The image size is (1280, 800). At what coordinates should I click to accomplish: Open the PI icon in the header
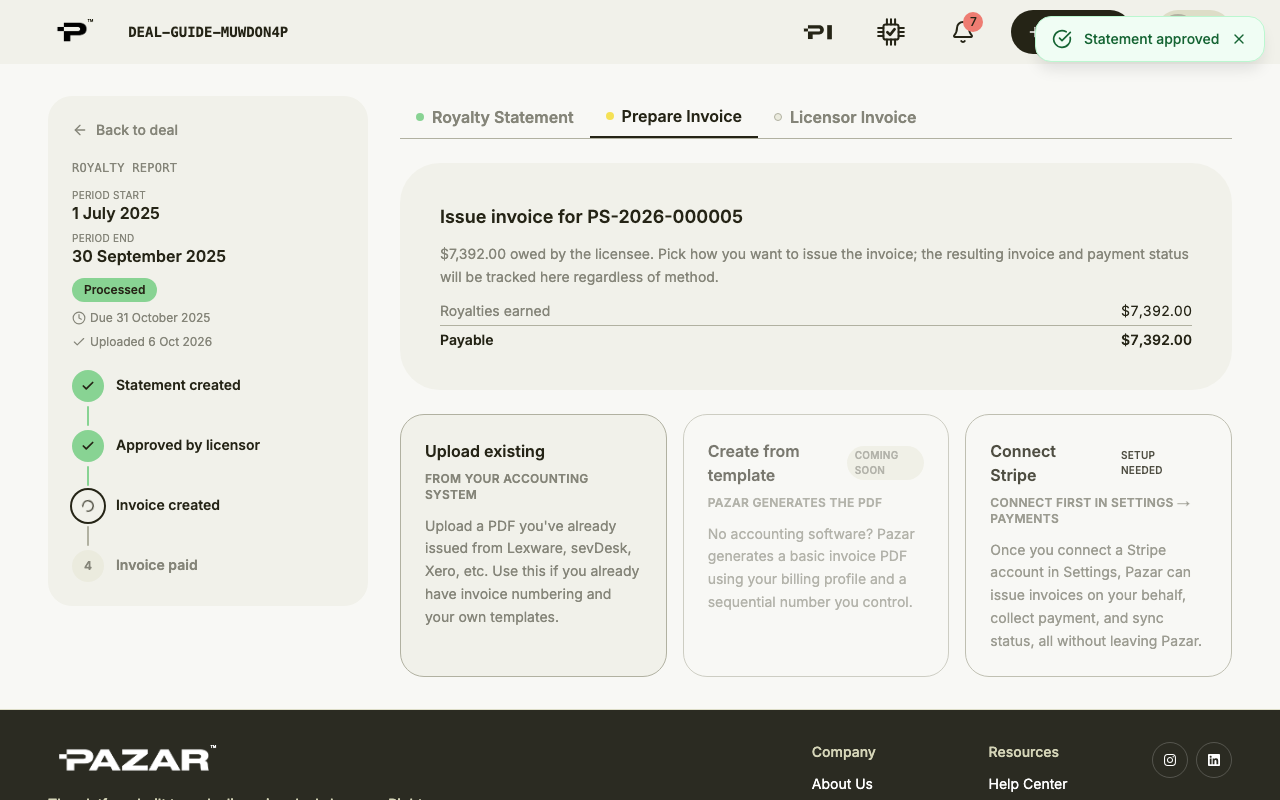[x=818, y=32]
